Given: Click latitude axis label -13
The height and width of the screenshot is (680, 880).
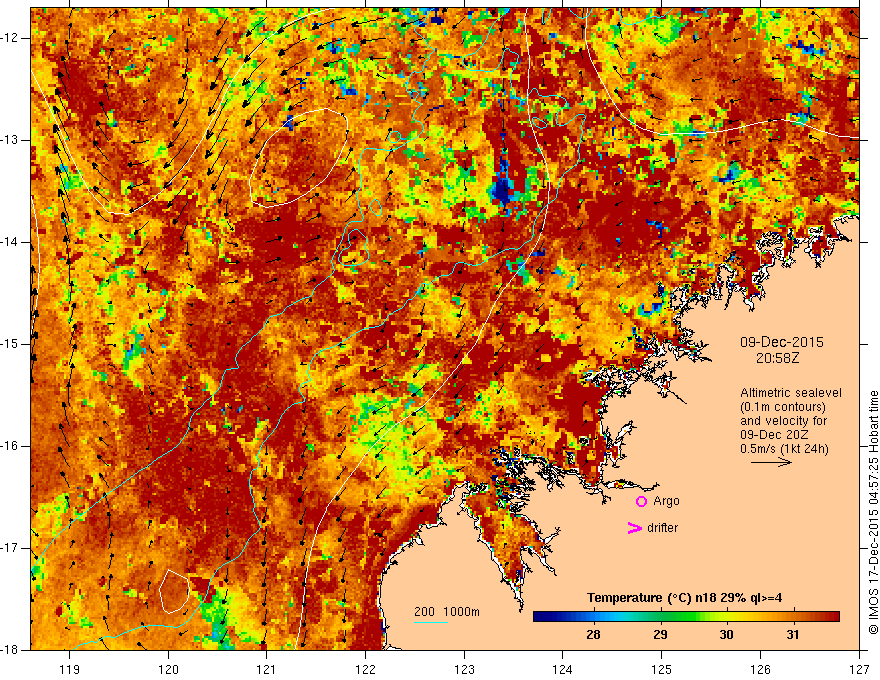Looking at the screenshot, I should [x=10, y=140].
